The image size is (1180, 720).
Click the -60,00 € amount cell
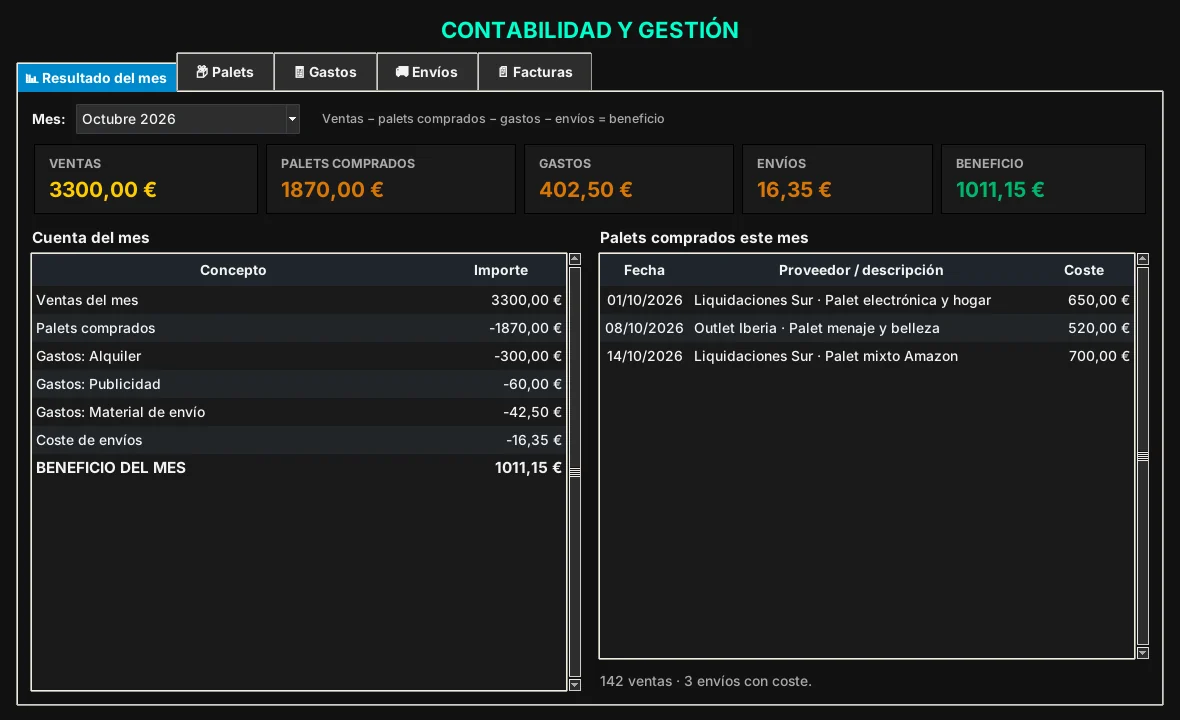[x=532, y=384]
